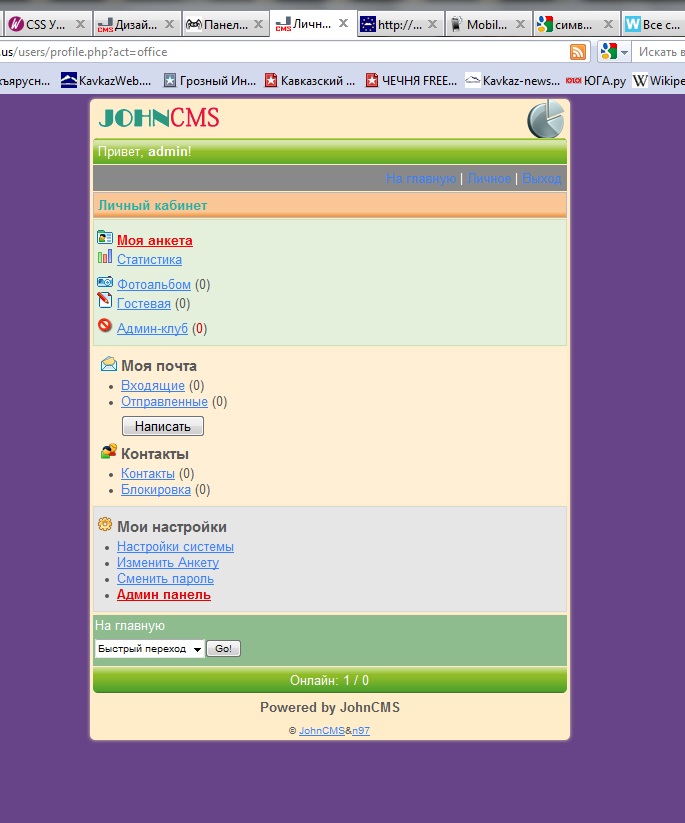The image size is (685, 823).
Task: Click На главную in the green footer
Action: point(130,626)
